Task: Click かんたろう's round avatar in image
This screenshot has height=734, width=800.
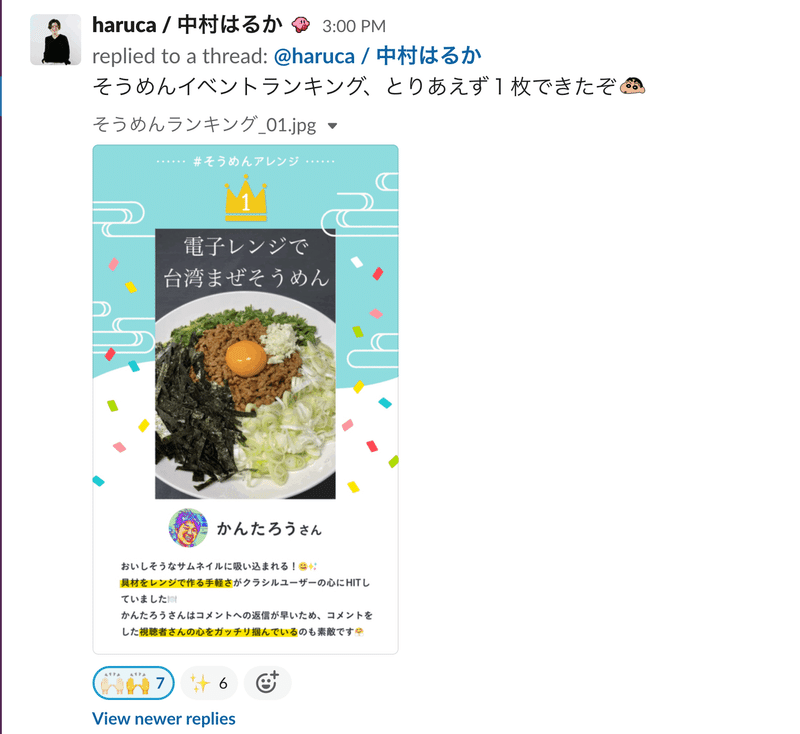Action: pos(188,528)
